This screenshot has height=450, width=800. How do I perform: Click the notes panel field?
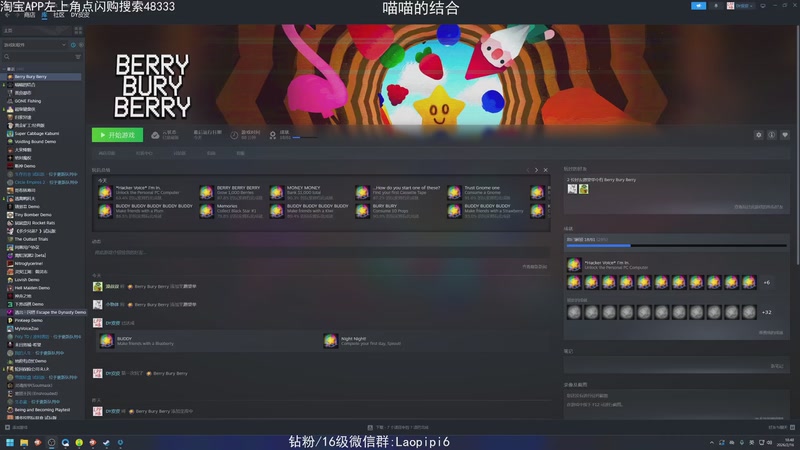point(677,365)
